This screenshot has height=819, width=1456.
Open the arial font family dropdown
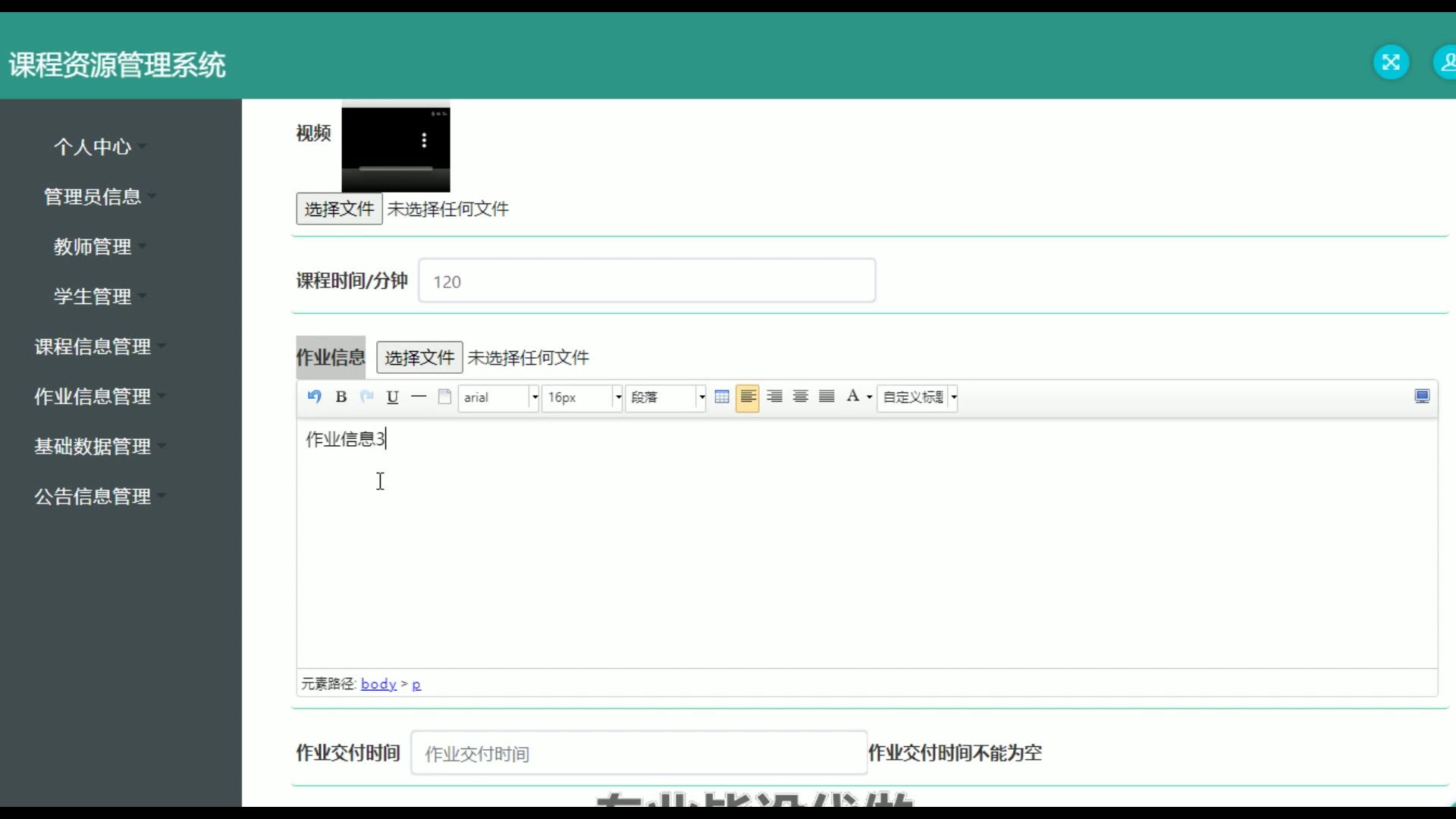click(499, 397)
